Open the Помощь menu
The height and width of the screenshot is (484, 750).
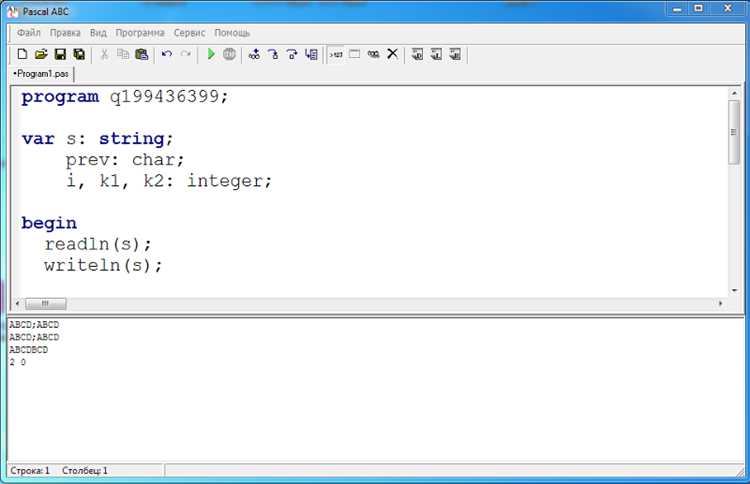click(x=232, y=33)
